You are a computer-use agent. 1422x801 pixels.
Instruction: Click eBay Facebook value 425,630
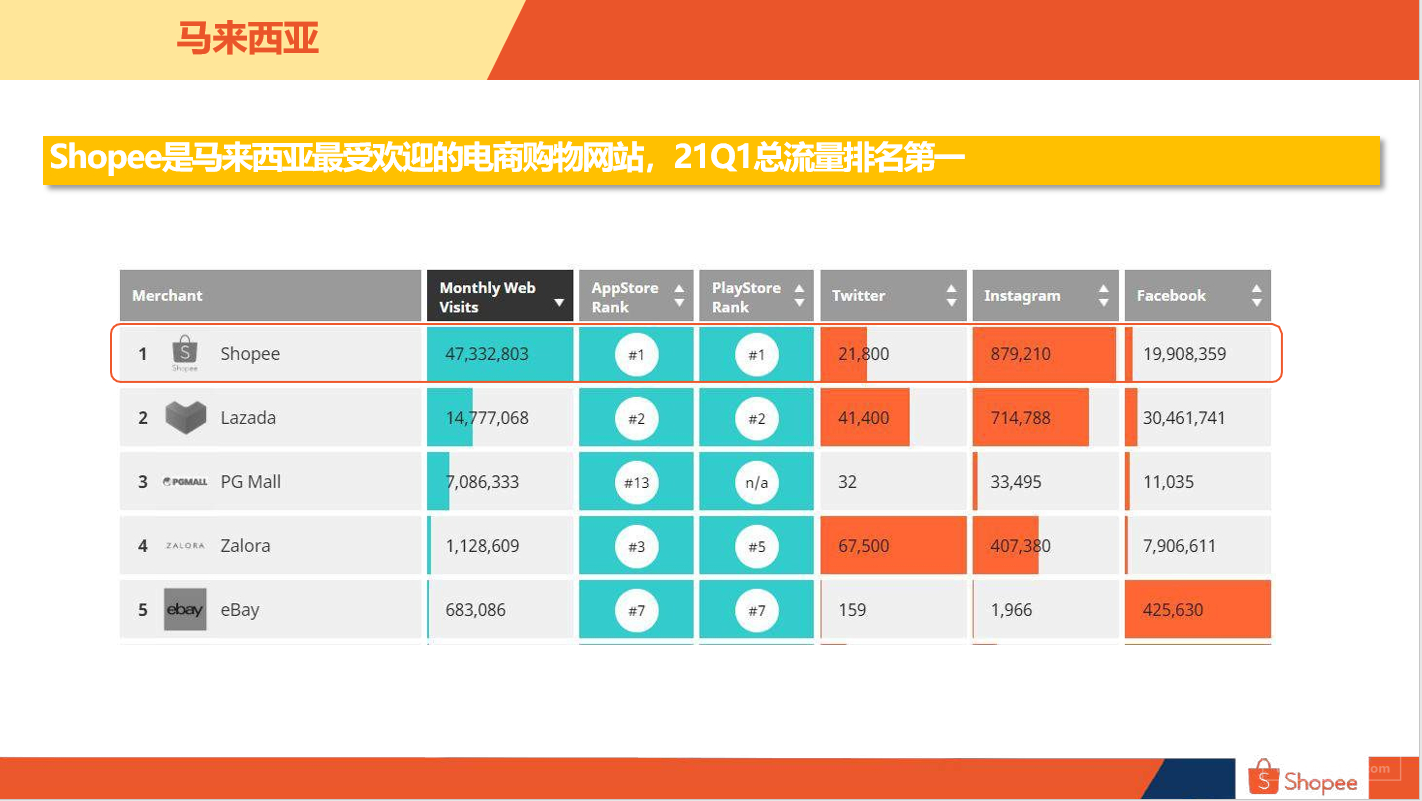point(1173,610)
